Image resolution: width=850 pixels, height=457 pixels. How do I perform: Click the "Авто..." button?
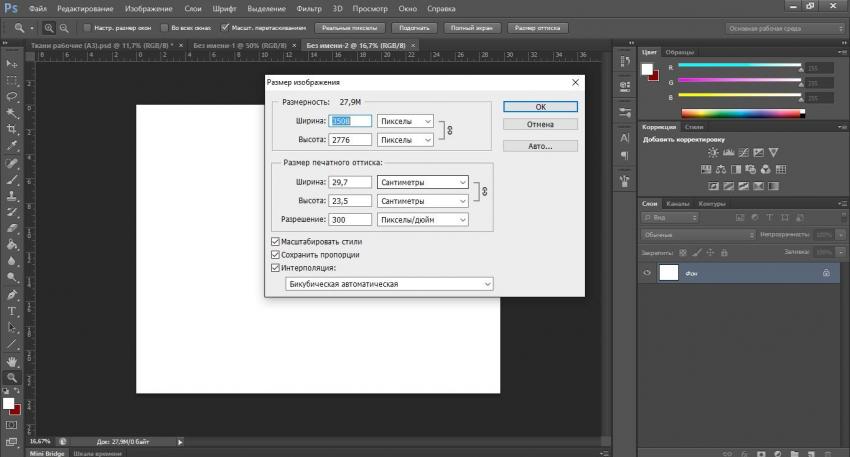[540, 146]
